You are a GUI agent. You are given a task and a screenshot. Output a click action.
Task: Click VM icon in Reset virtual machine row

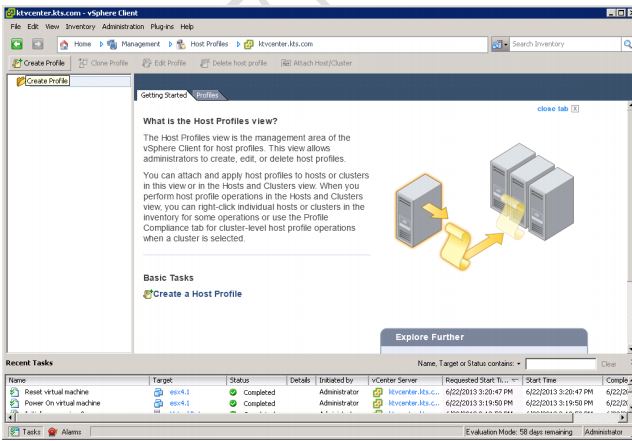[x=158, y=392]
